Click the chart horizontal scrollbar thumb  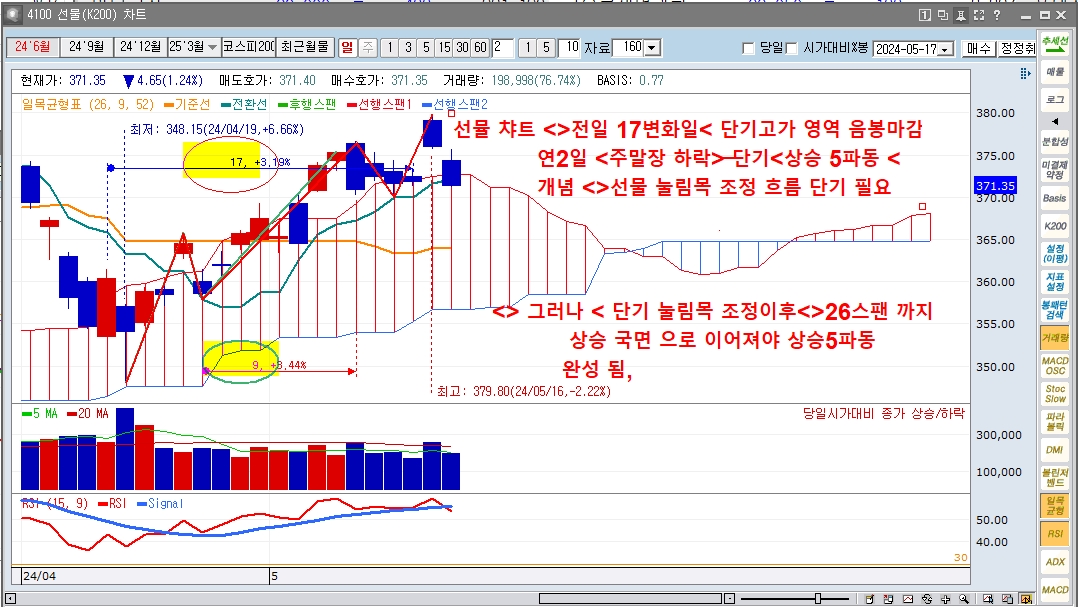631,599
